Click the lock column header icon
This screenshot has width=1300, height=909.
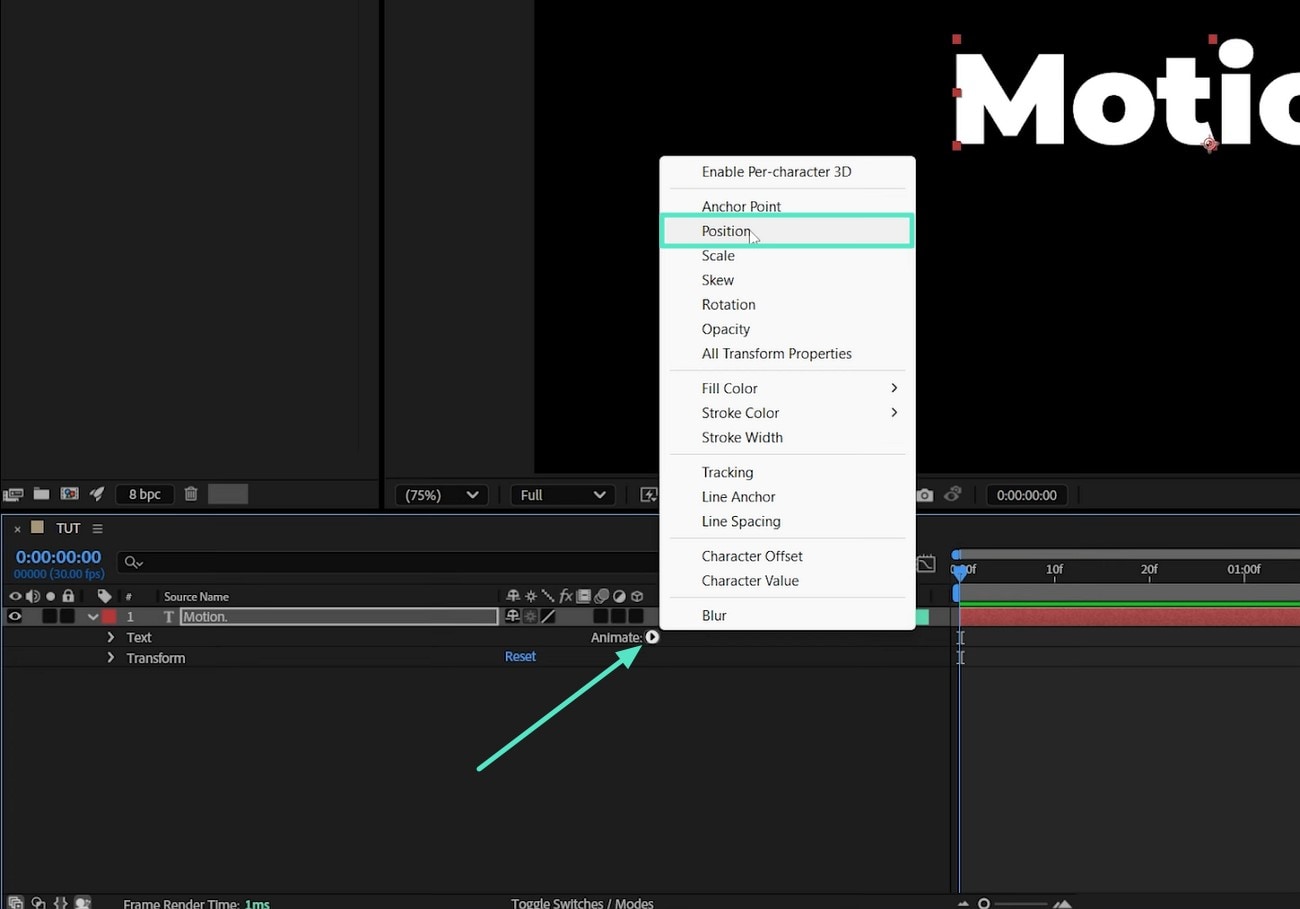click(68, 596)
